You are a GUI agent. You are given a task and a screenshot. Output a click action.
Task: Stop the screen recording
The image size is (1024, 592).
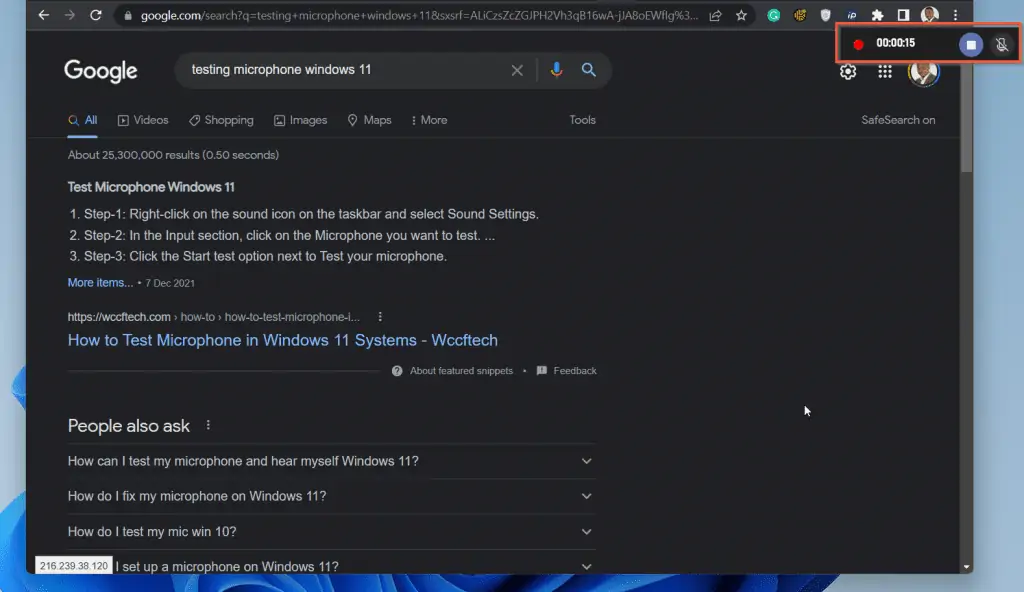[971, 44]
